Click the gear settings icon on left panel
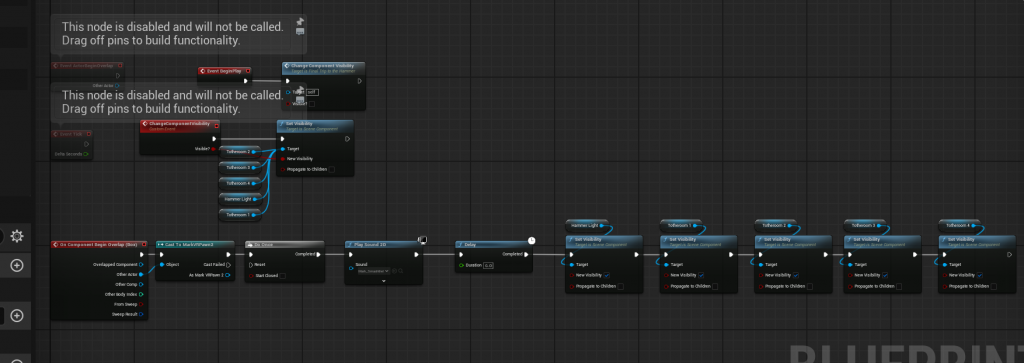This screenshot has height=363, width=1024. click(17, 236)
